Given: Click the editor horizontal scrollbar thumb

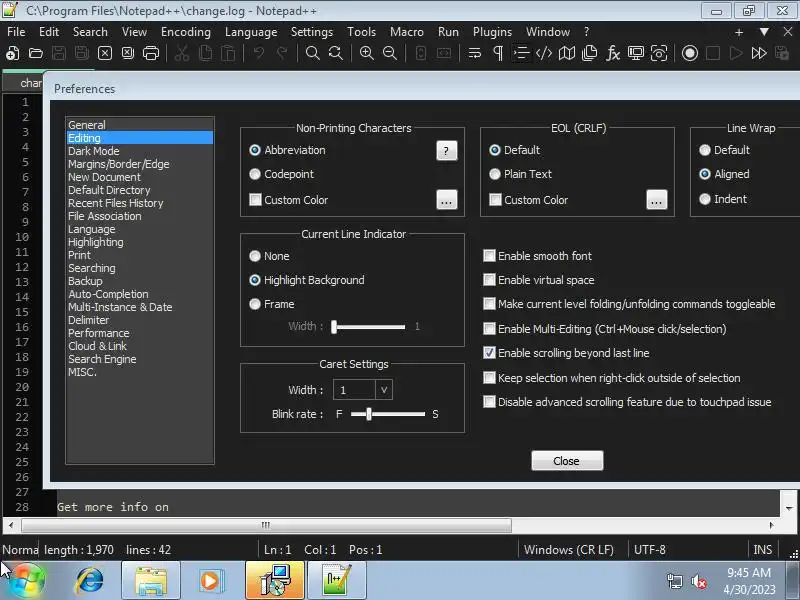Looking at the screenshot, I should [x=266, y=525].
